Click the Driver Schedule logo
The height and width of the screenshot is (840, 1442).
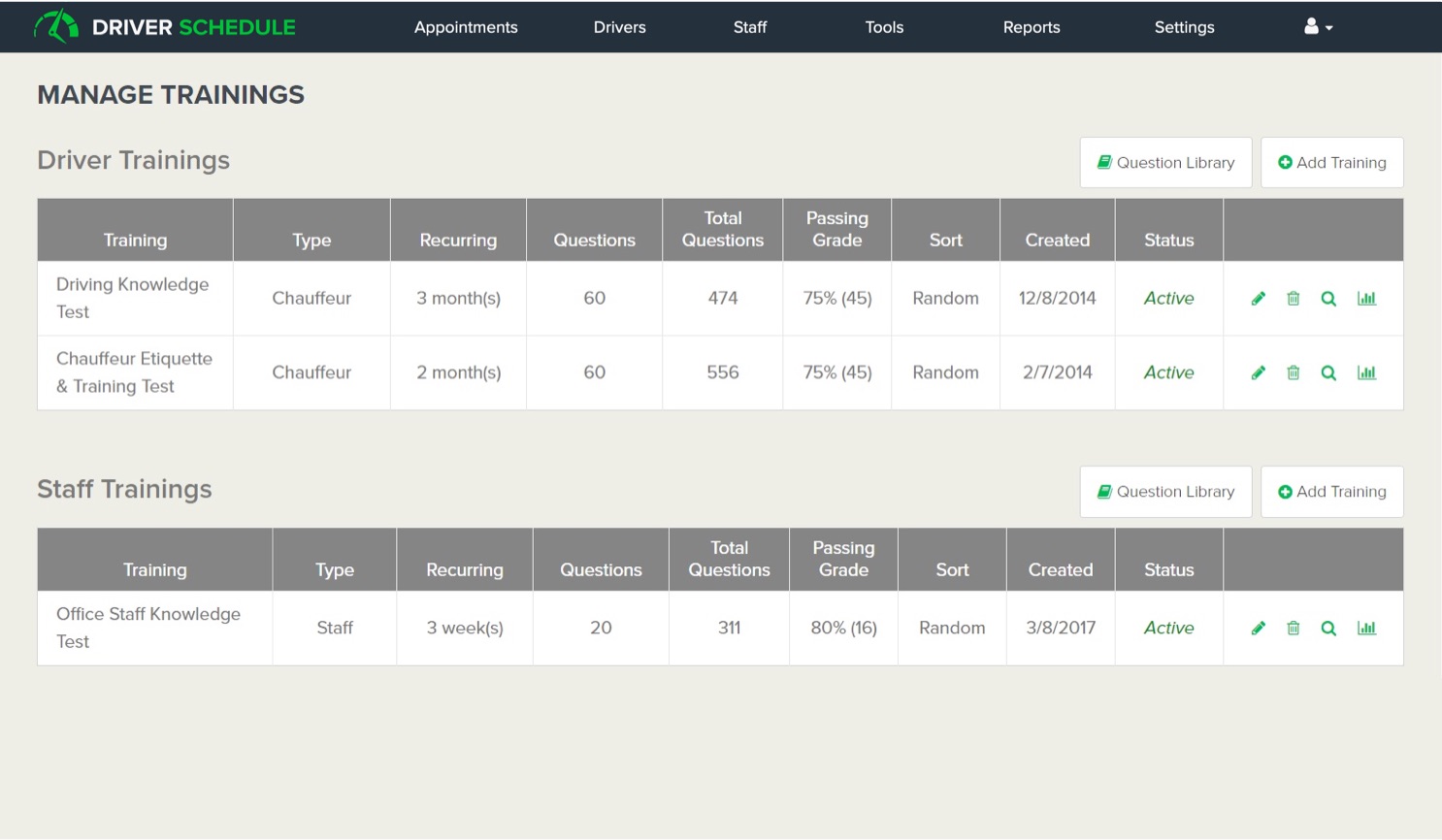click(165, 27)
